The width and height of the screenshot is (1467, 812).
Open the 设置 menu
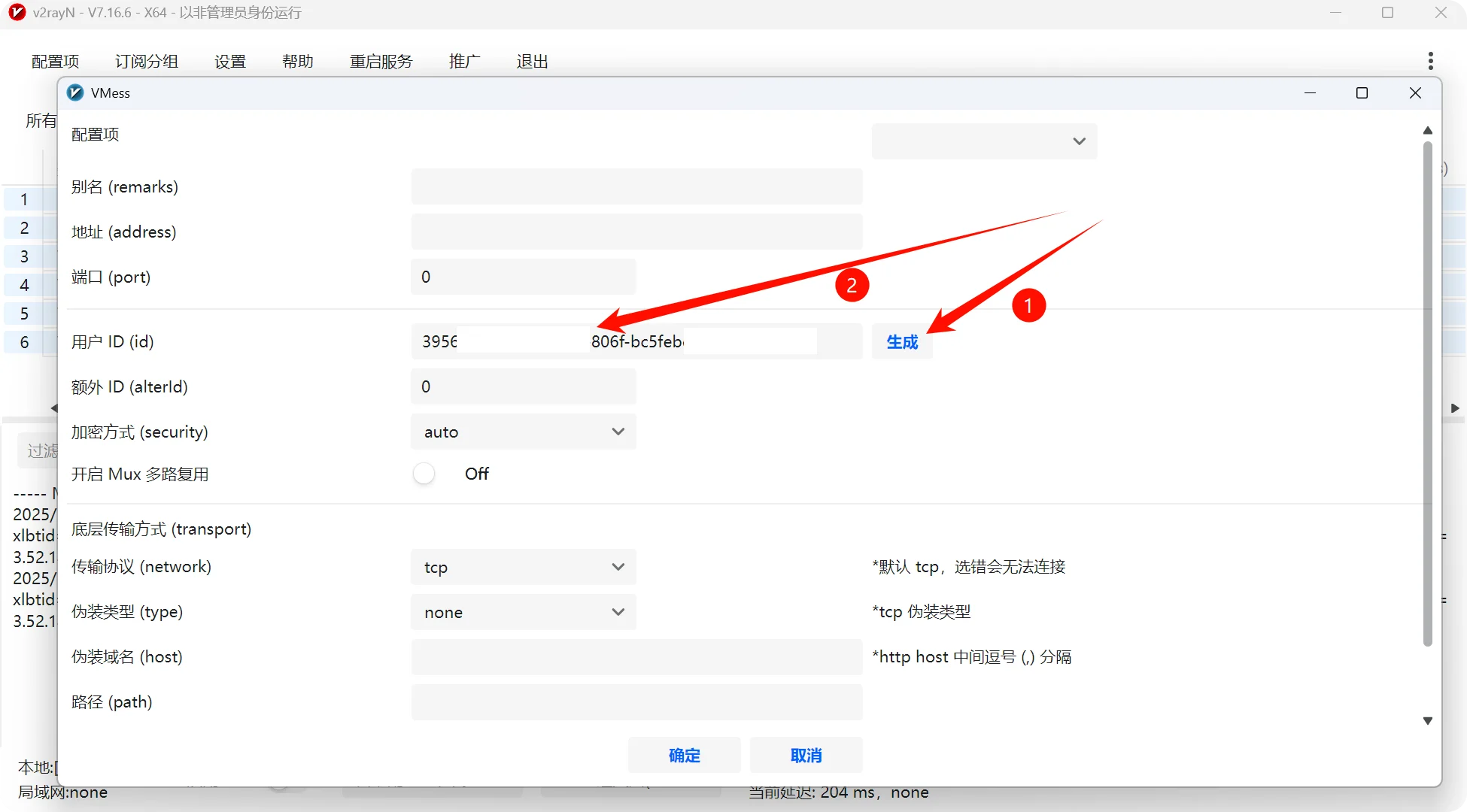(230, 62)
